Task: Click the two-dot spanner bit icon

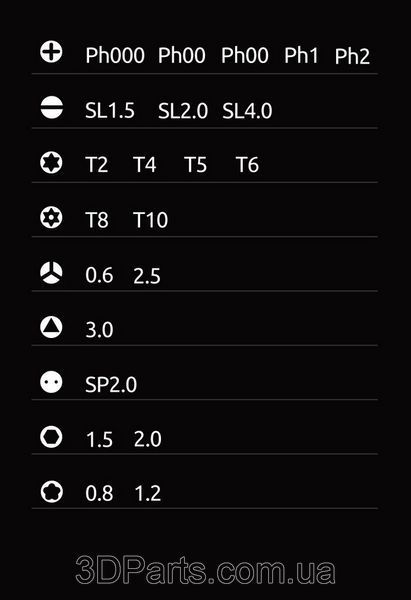Action: pyautogui.click(x=51, y=382)
